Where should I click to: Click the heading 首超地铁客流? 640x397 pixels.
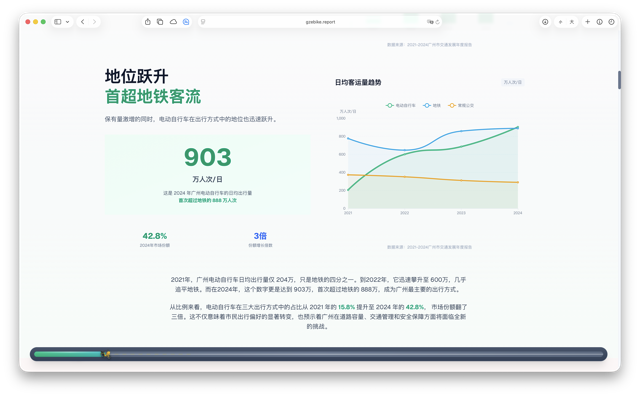coord(153,97)
